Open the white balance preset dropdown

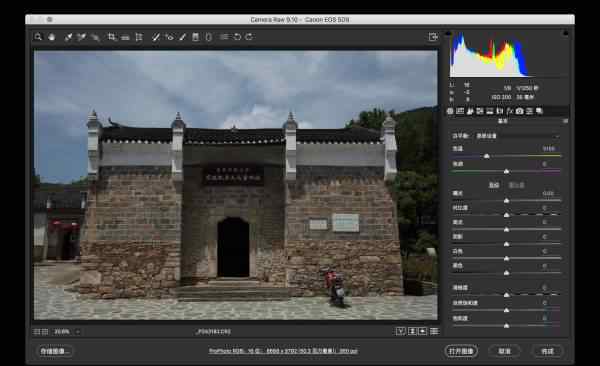pos(517,136)
